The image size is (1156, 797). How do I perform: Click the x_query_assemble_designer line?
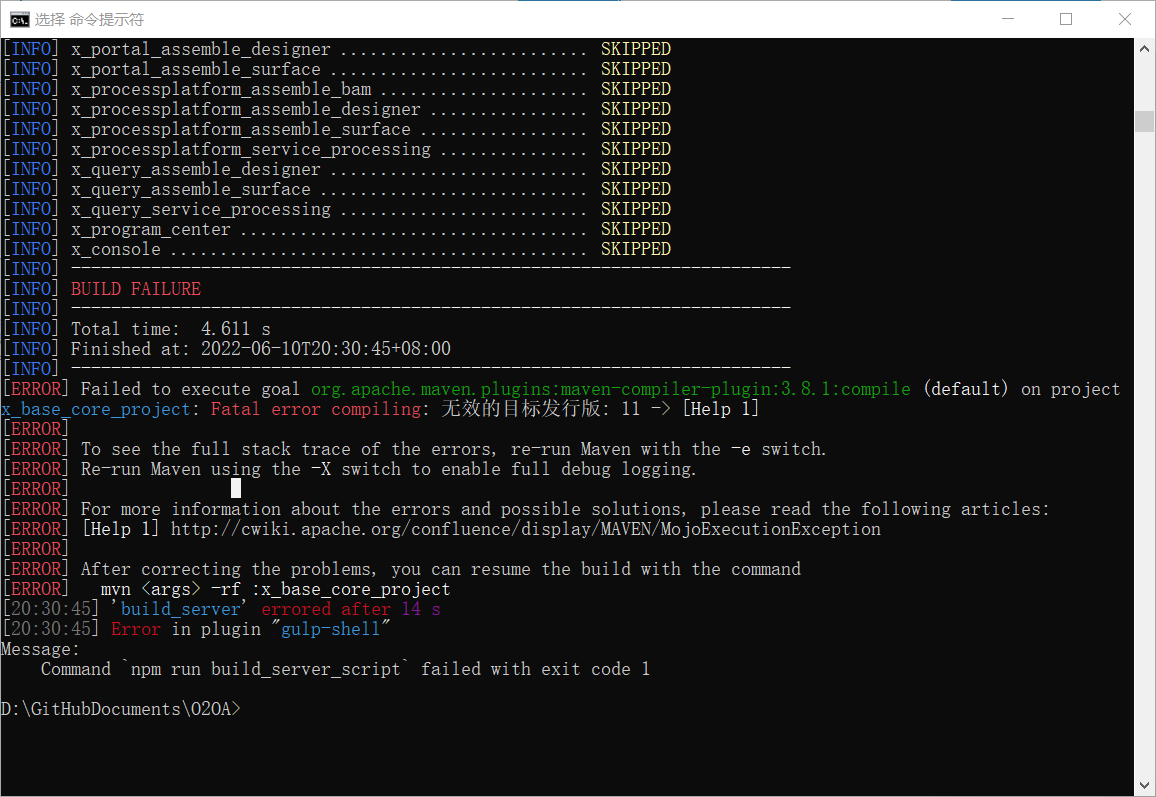tap(337, 169)
